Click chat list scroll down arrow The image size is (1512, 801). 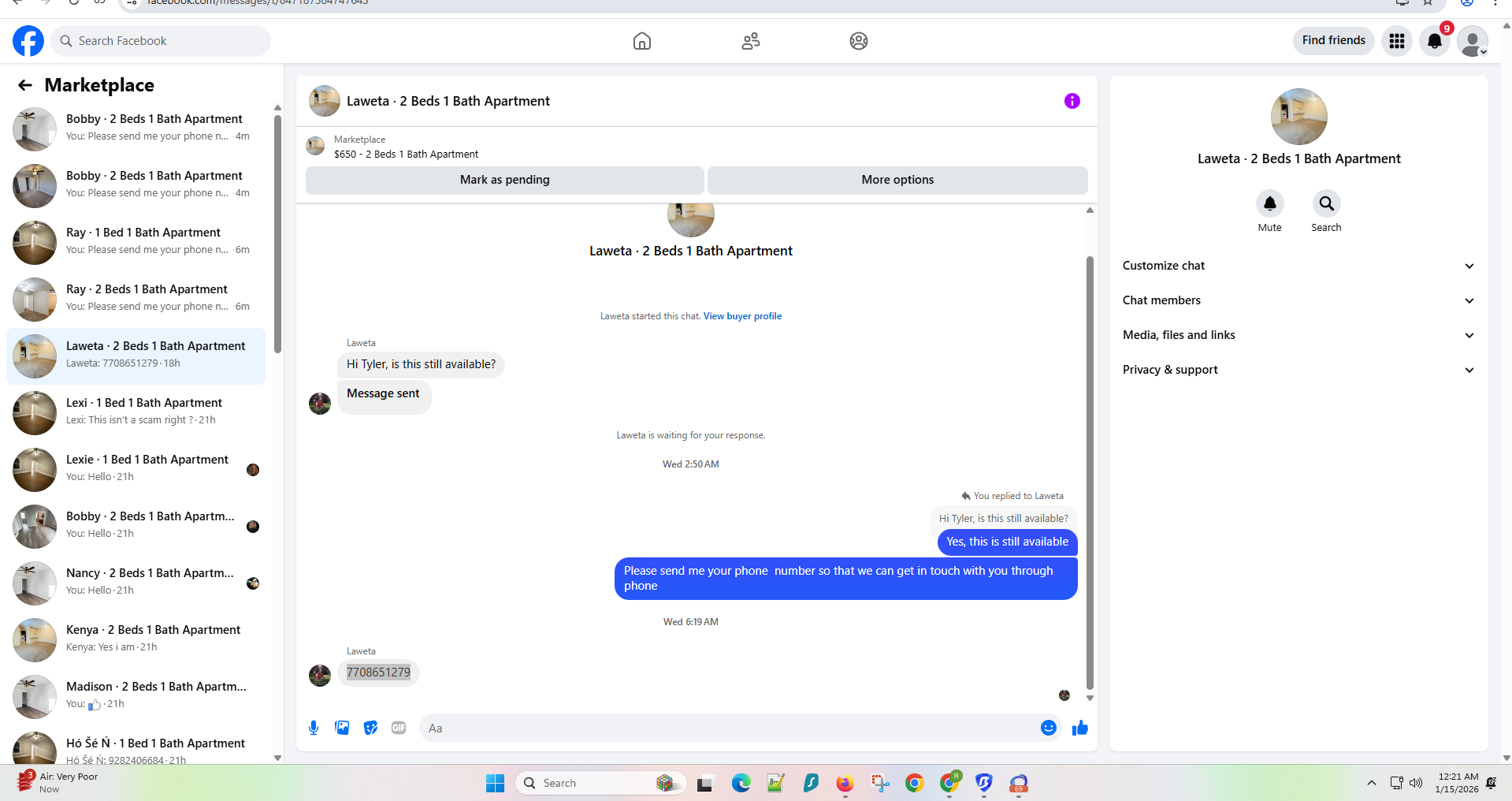pyautogui.click(x=277, y=758)
